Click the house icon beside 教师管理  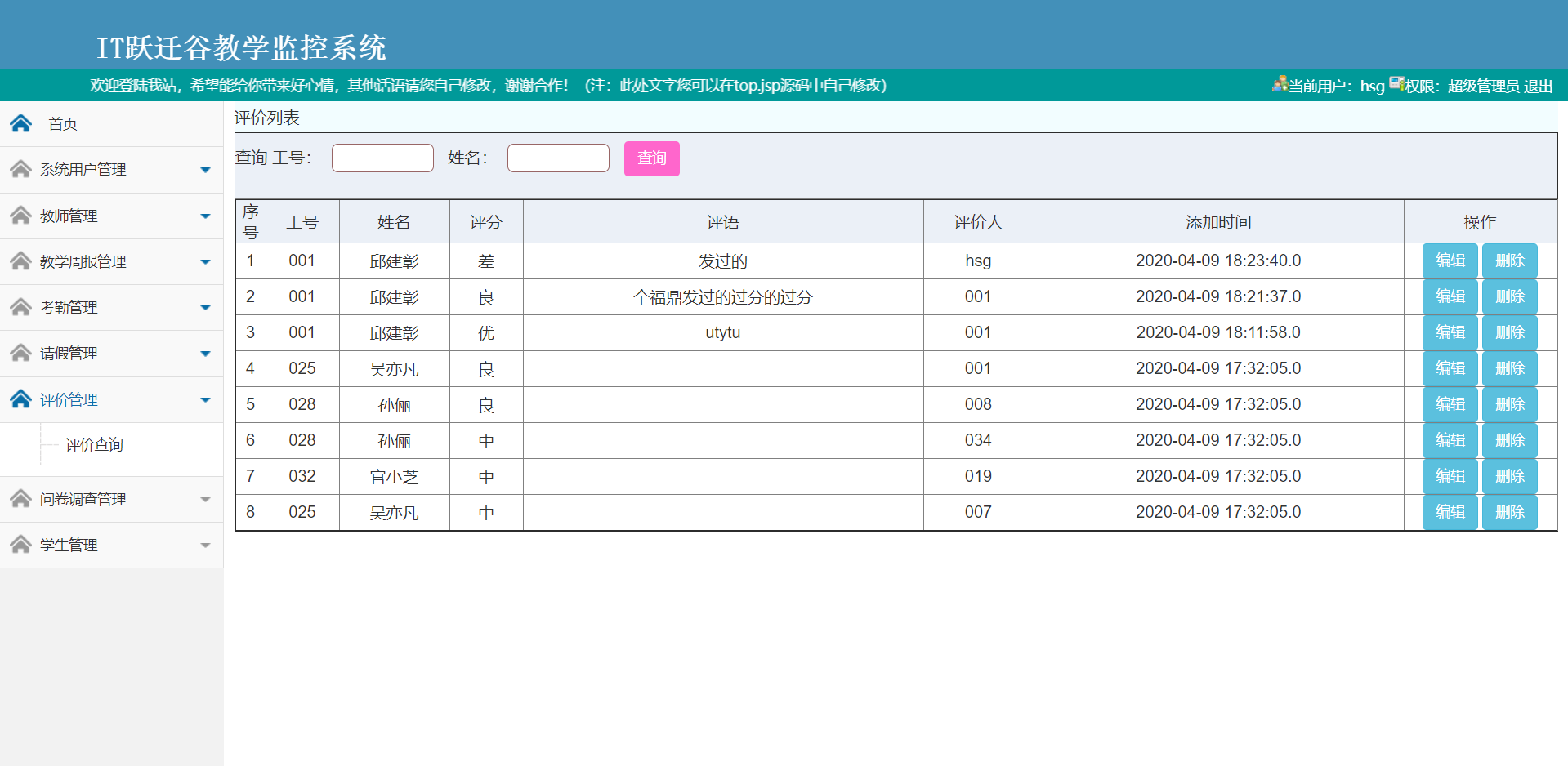click(20, 216)
